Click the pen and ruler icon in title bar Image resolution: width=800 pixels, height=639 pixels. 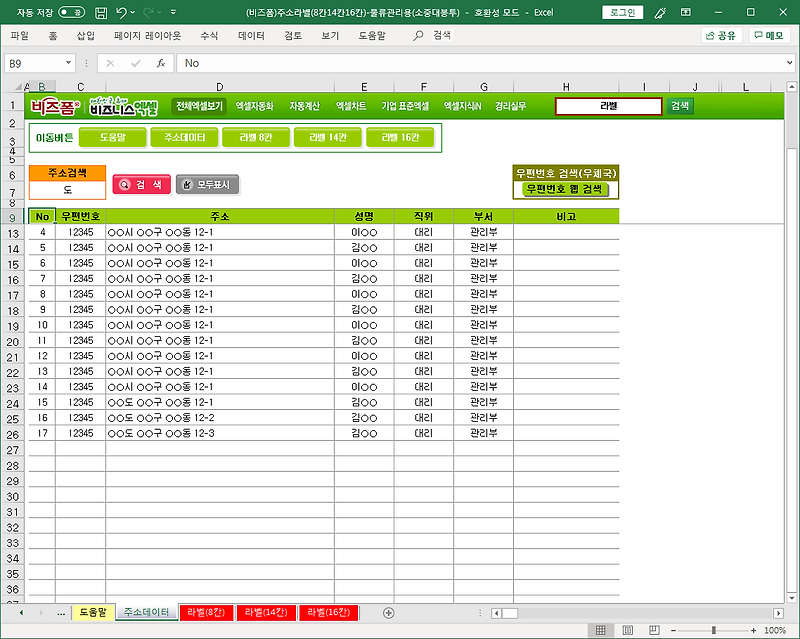660,12
